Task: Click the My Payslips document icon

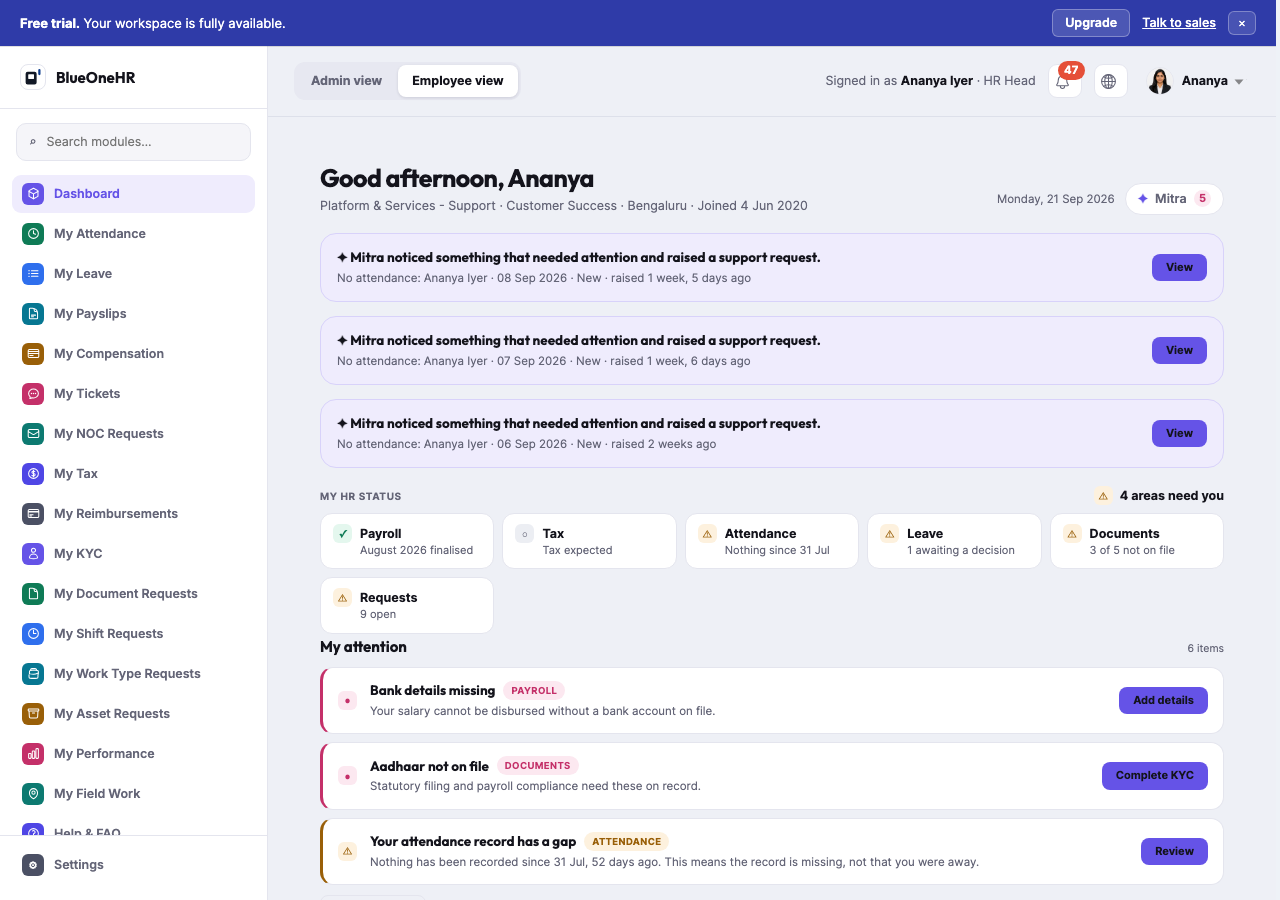Action: [x=33, y=314]
